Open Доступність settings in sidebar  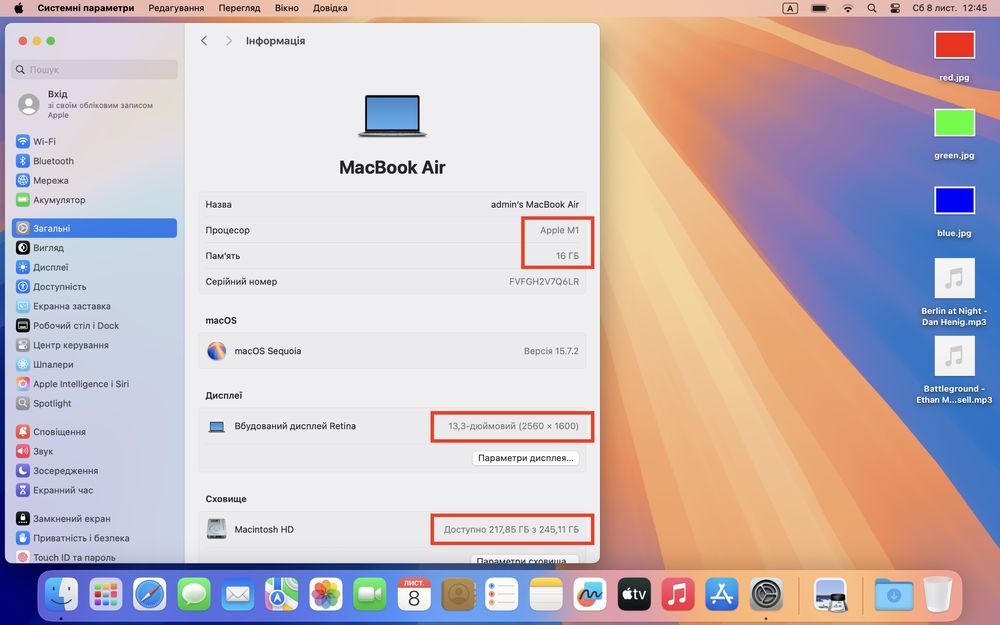click(94, 286)
